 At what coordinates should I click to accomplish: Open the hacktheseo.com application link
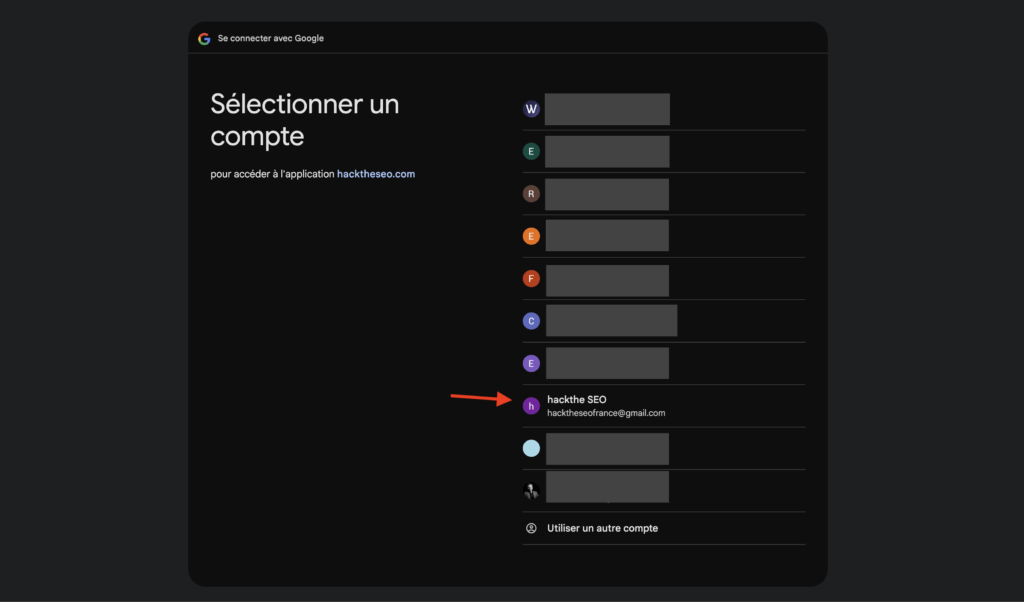click(x=376, y=174)
